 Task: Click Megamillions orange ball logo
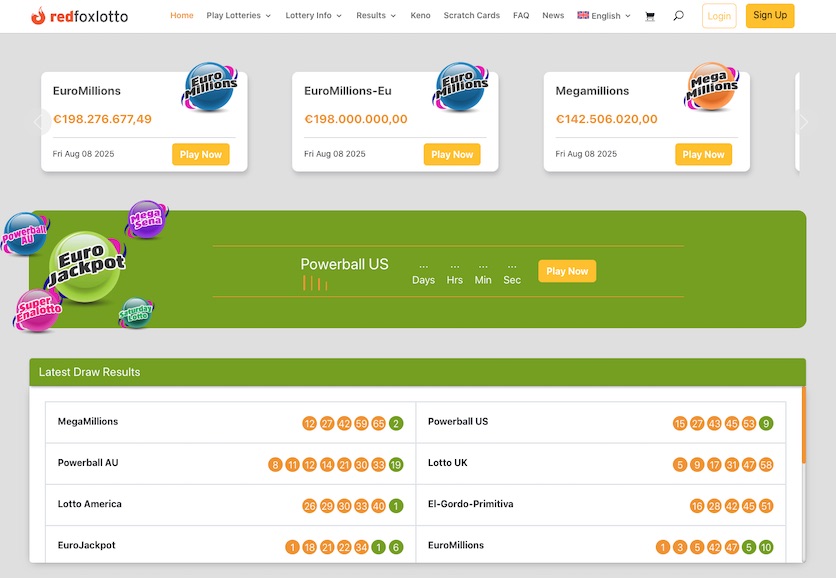coord(712,86)
